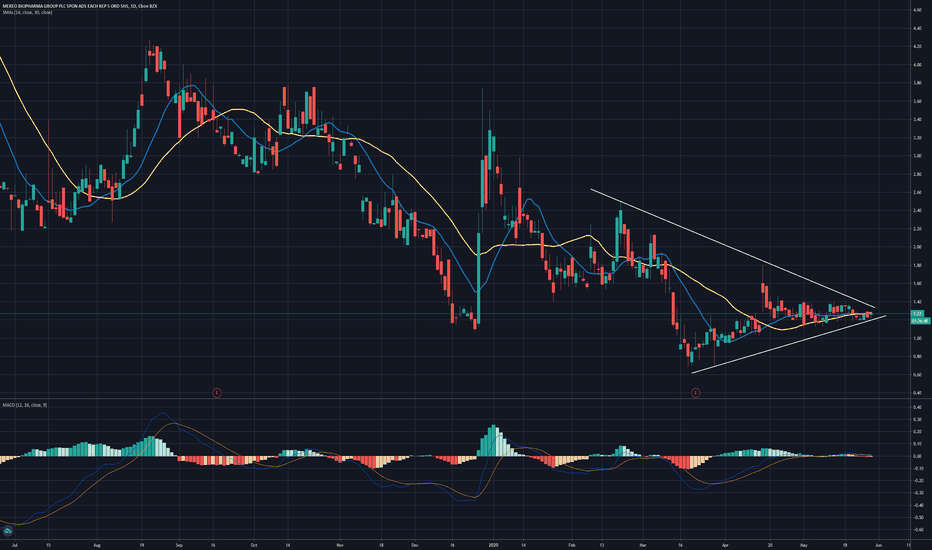Click the SMA indicator legend label
Image resolution: width=932 pixels, height=550 pixels.
click(27, 12)
